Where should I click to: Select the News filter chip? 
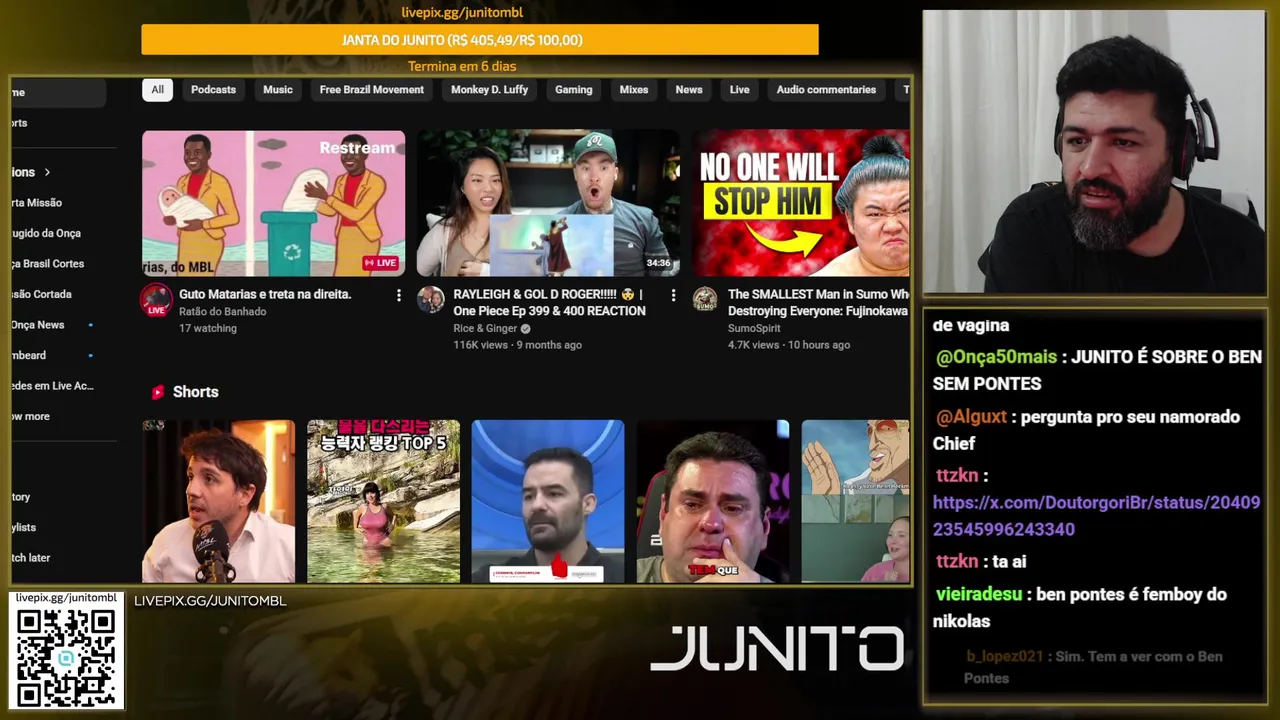(x=689, y=90)
